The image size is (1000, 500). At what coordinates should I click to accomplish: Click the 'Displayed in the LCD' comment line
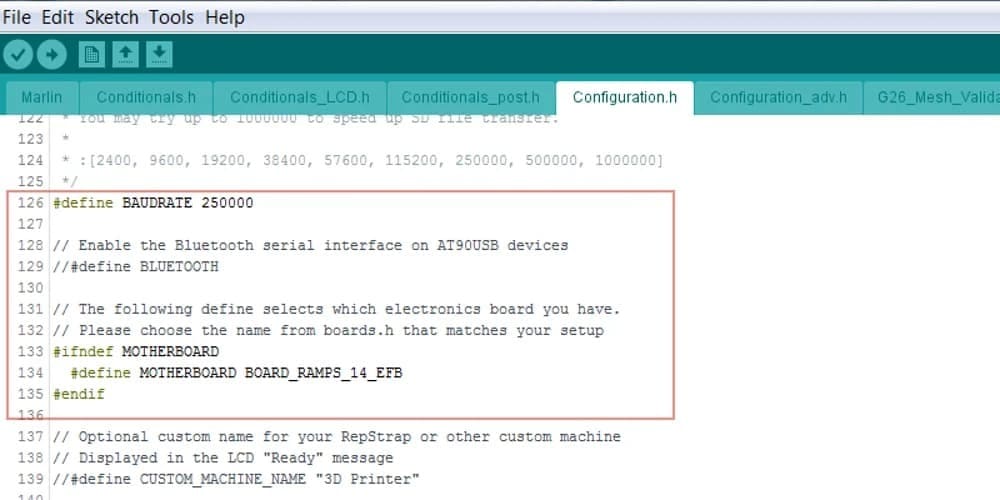(223, 458)
